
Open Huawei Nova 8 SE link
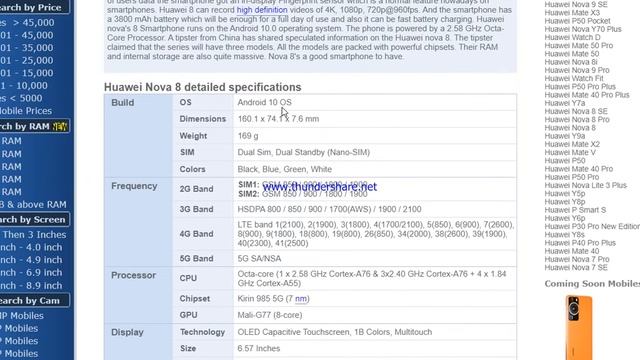576,111
